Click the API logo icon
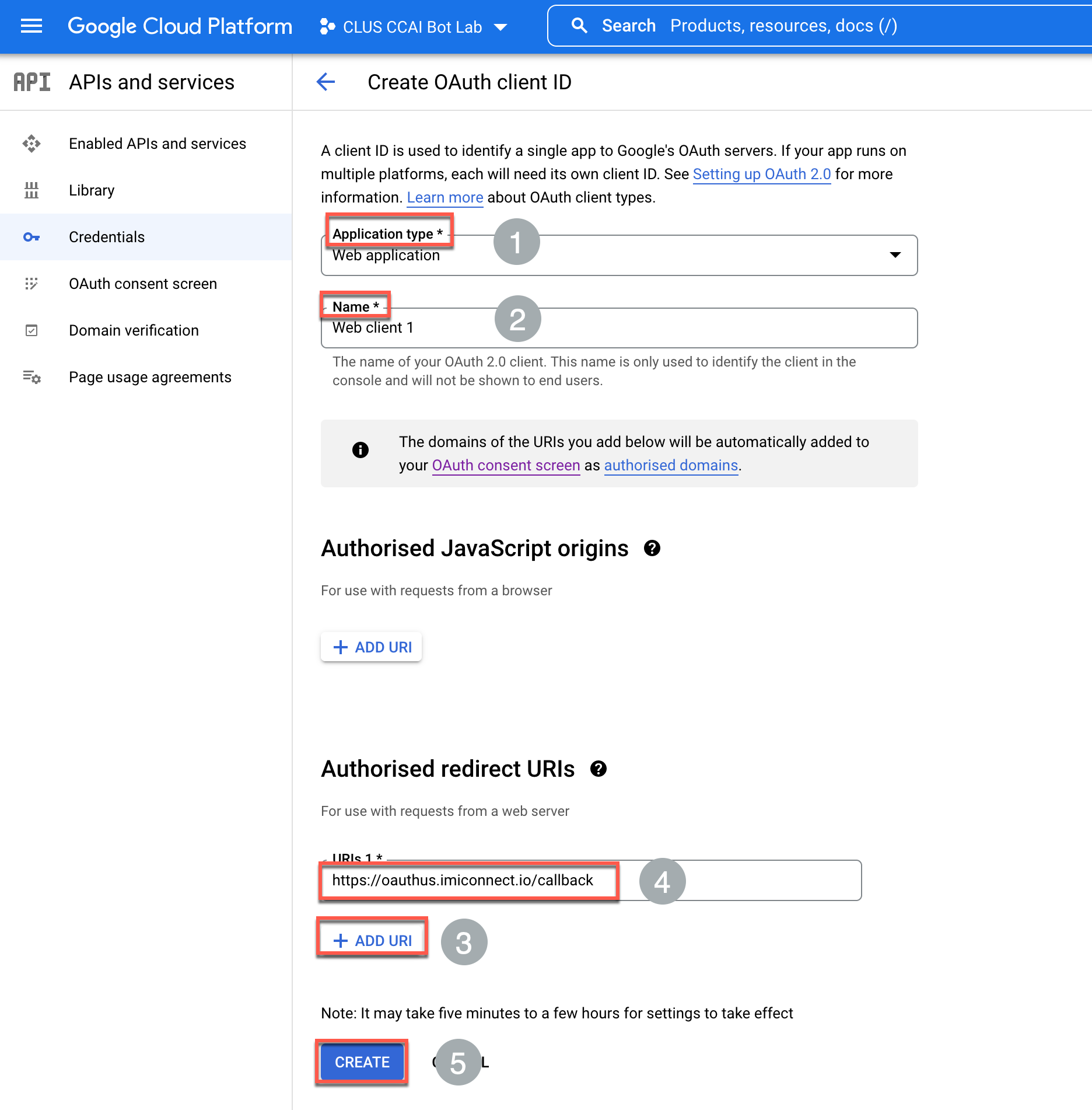The height and width of the screenshot is (1110, 1092). [32, 82]
